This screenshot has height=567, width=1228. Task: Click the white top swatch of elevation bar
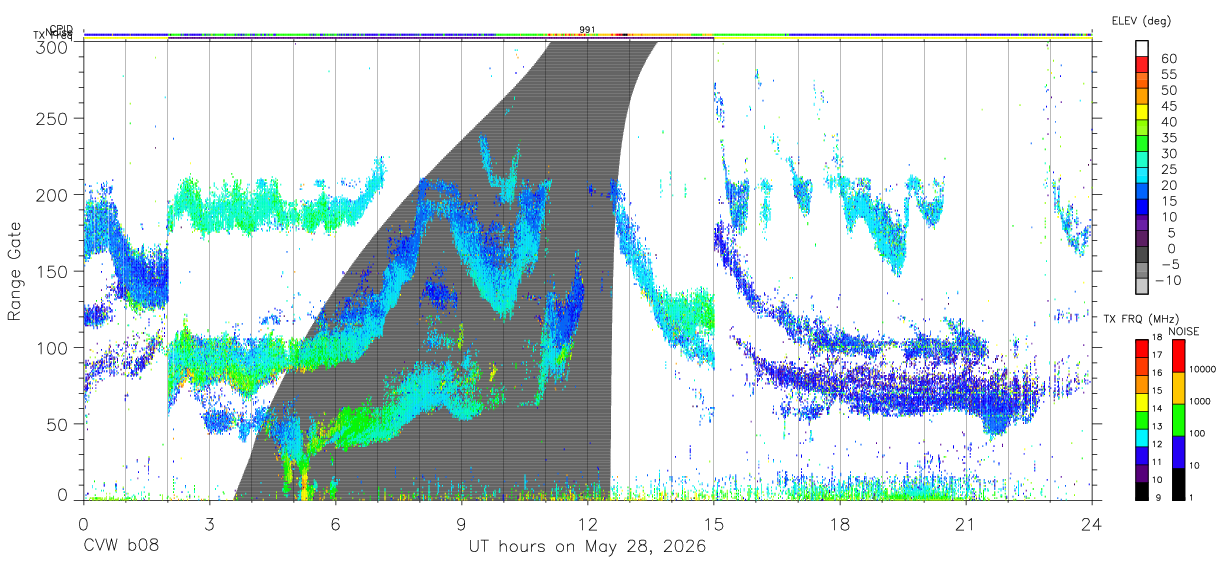(x=1142, y=48)
